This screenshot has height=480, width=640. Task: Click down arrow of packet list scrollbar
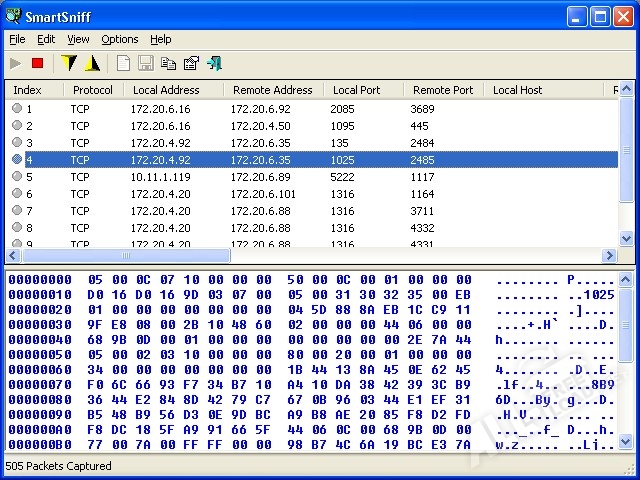click(x=627, y=240)
